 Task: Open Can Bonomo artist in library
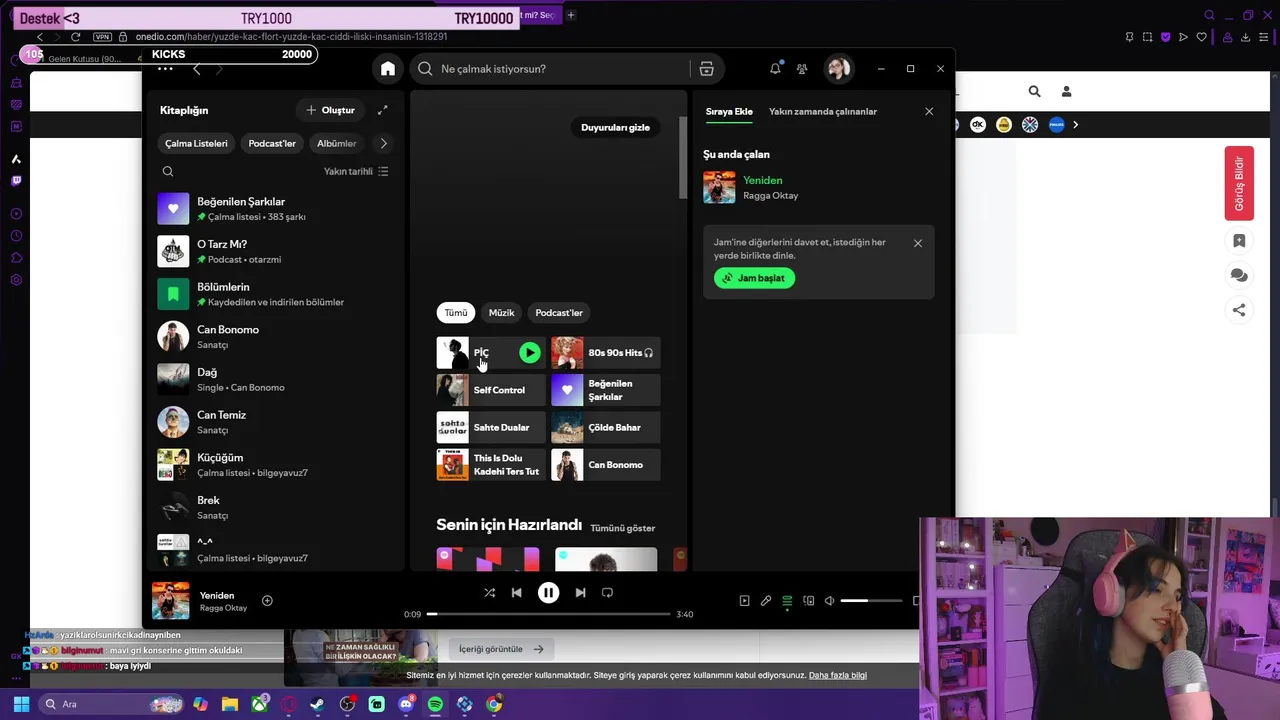[x=275, y=337]
